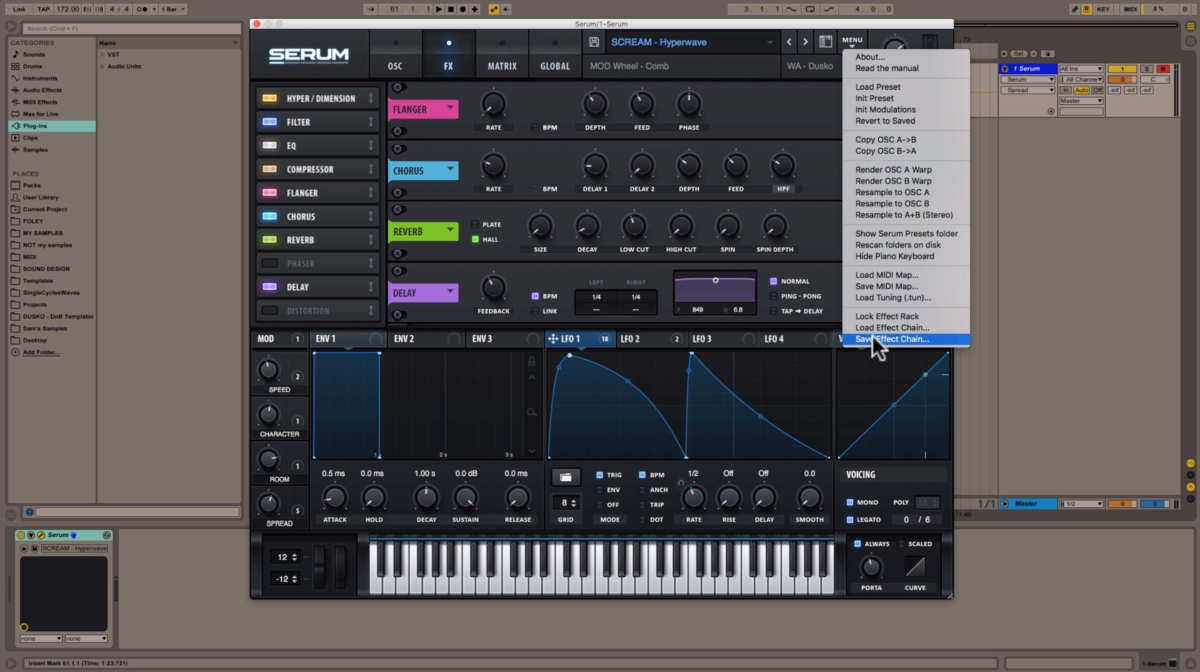Go to next preset with right arrow
The width and height of the screenshot is (1200, 672).
(806, 42)
